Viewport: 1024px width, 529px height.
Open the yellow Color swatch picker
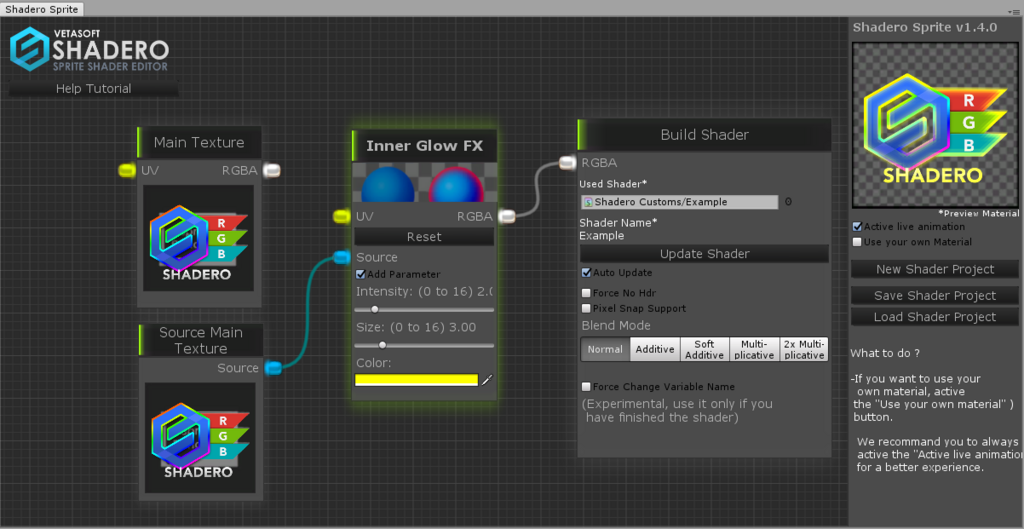pyautogui.click(x=417, y=380)
